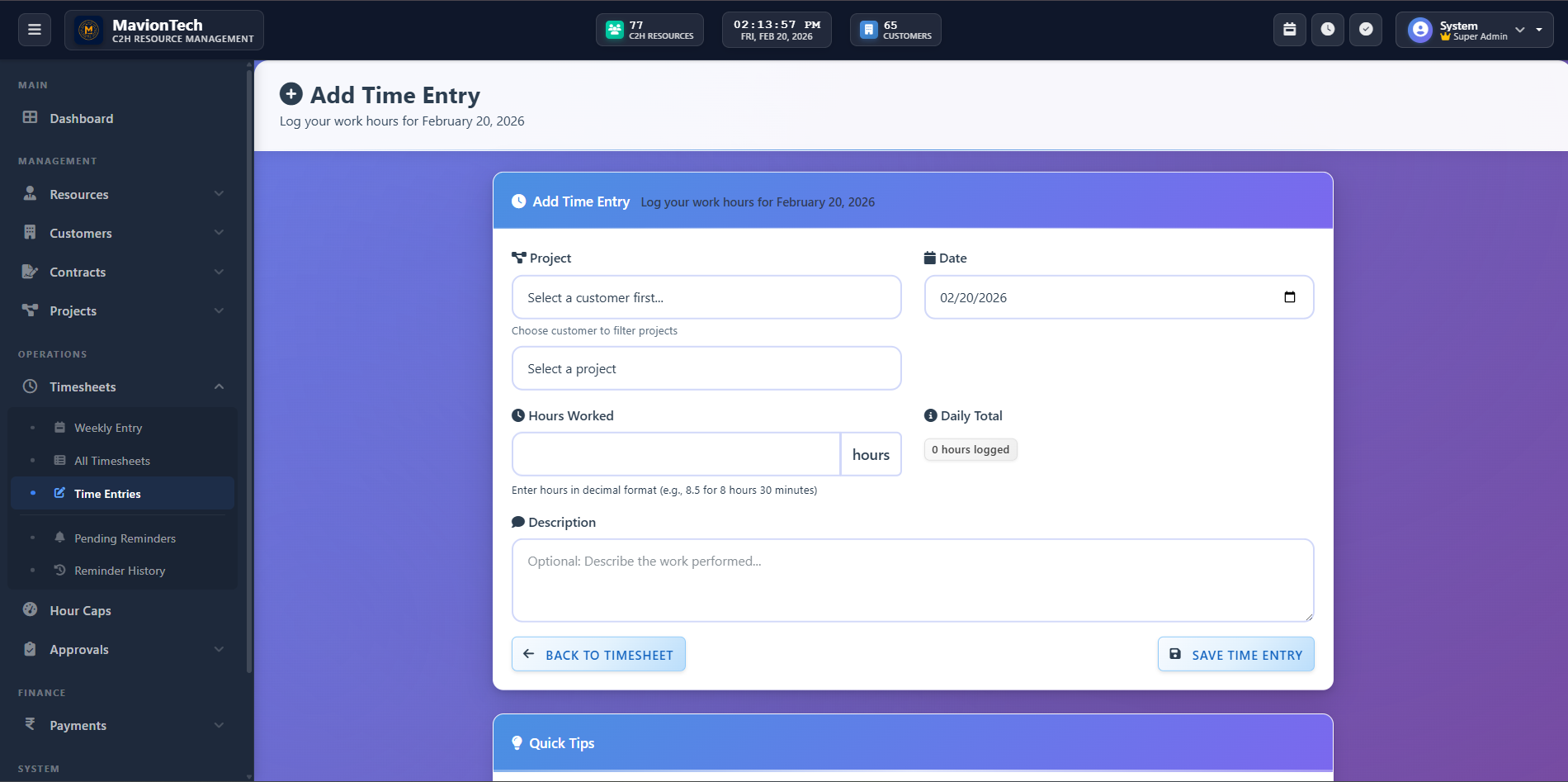Screen dimensions: 1568x782
Task: Expand the Payments menu in the sidebar
Action: coord(124,725)
